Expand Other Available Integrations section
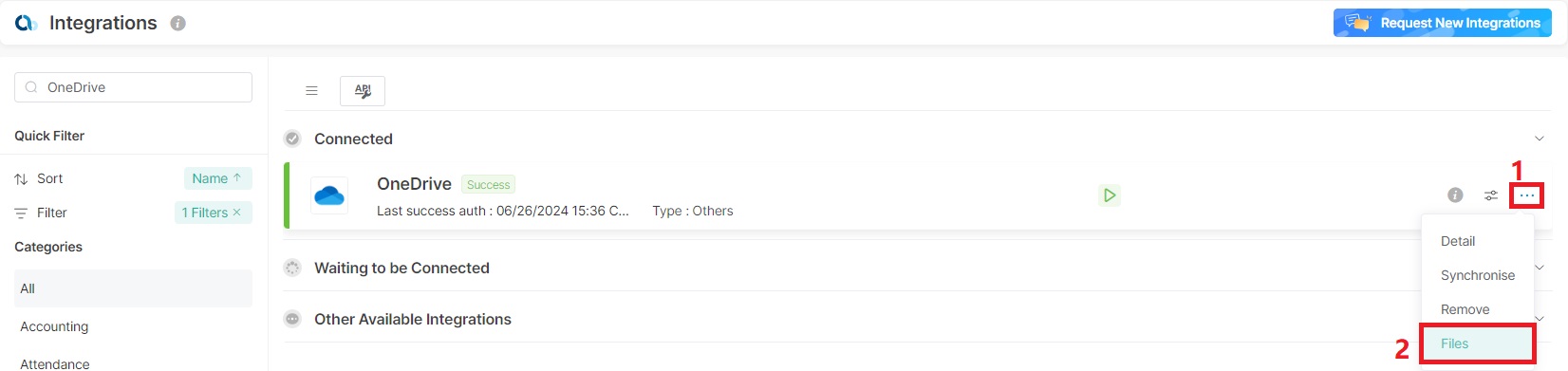The width and height of the screenshot is (1568, 371). (1540, 319)
